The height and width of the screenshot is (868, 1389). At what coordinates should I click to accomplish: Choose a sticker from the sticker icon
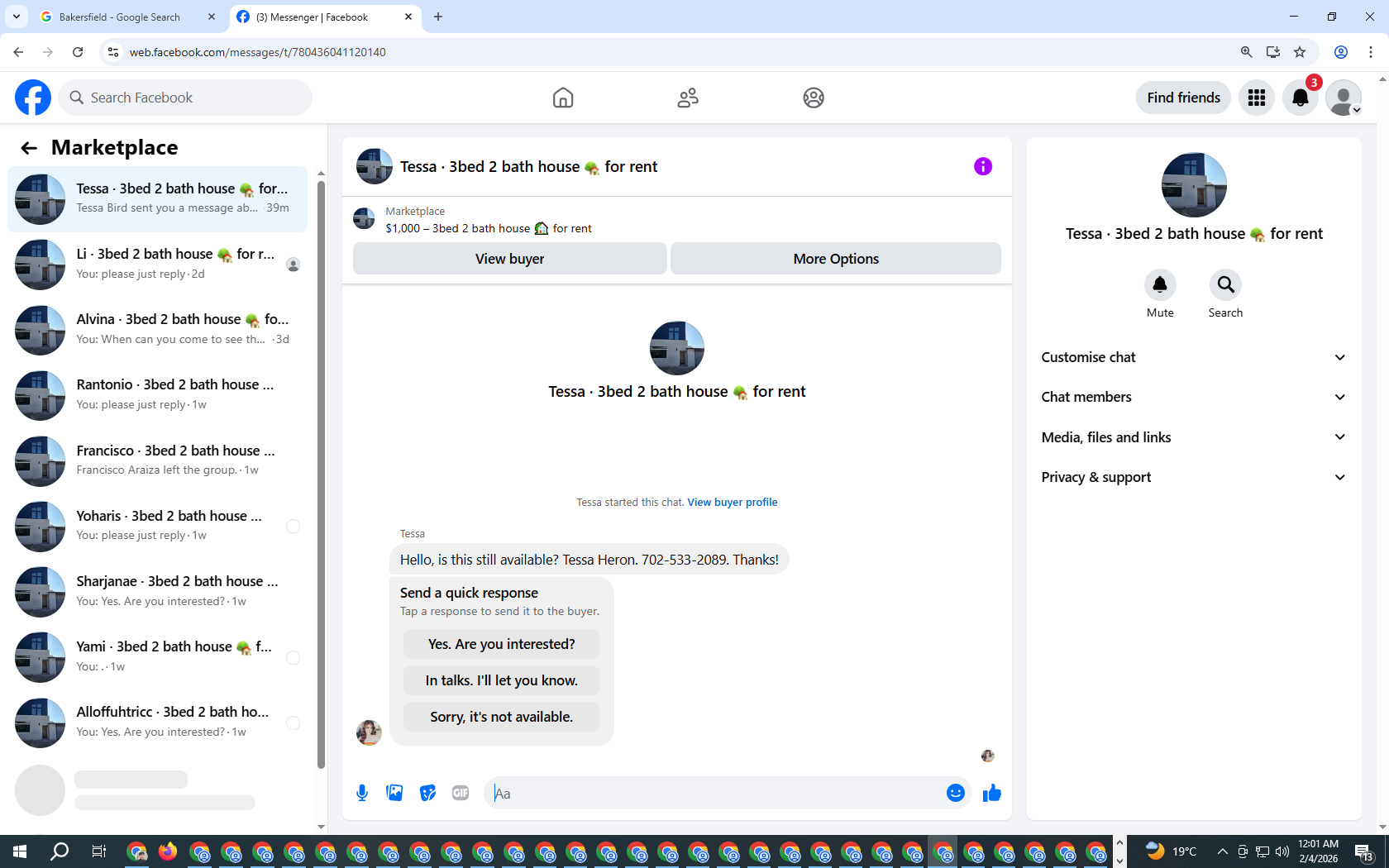coord(427,794)
